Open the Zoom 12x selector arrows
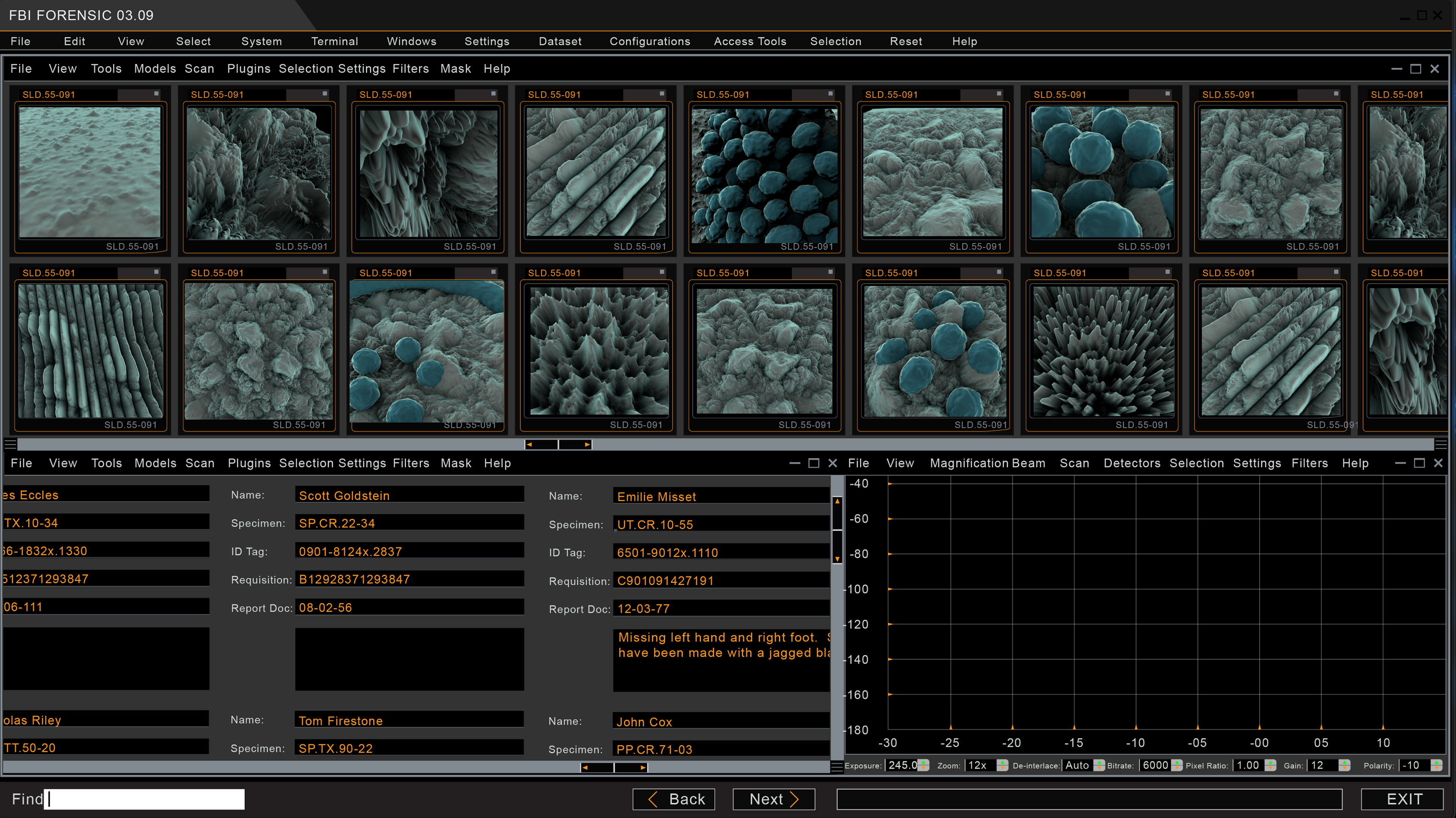 (x=1002, y=765)
